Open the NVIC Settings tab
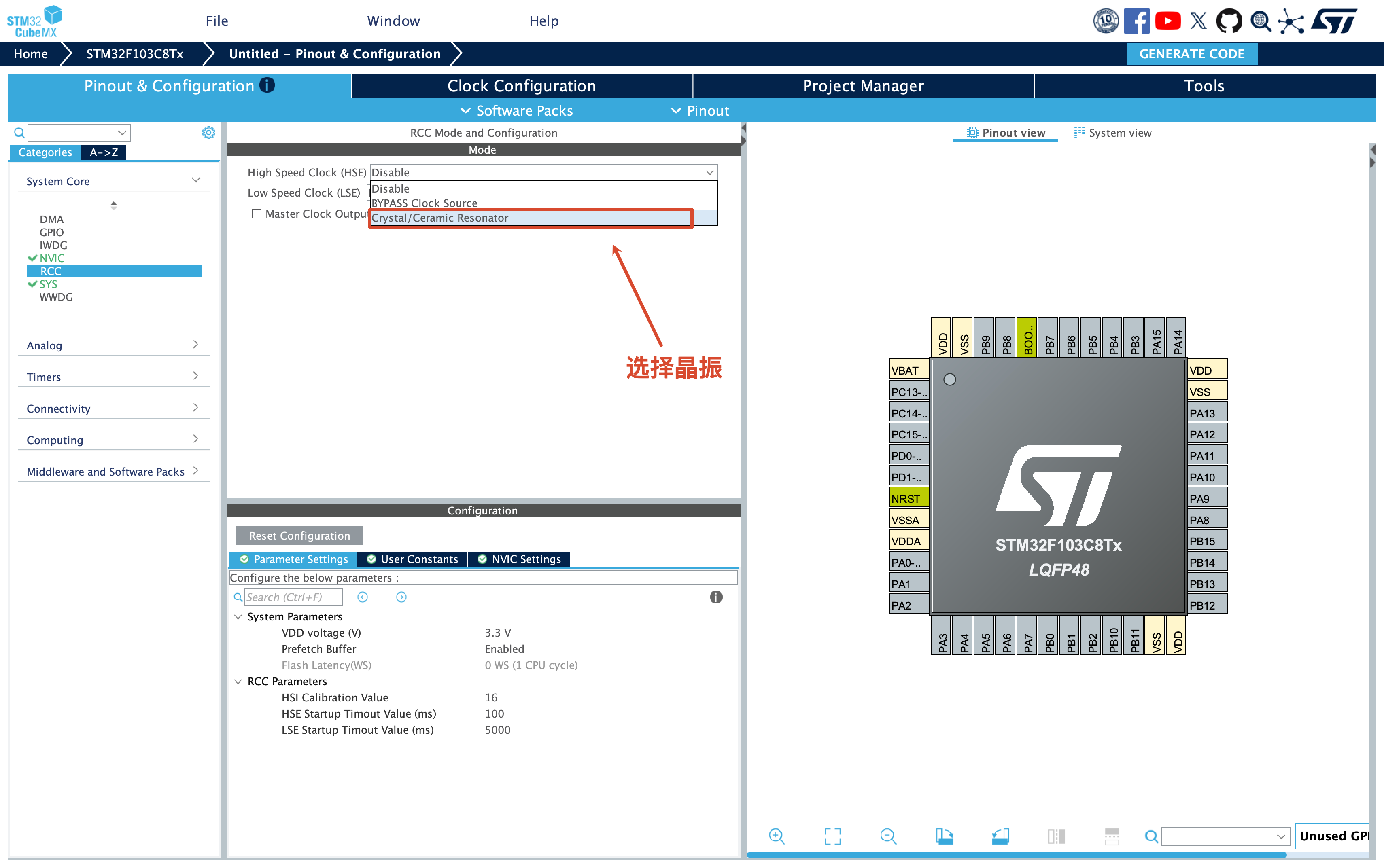Screen dimensions: 1384x868 (x=519, y=559)
